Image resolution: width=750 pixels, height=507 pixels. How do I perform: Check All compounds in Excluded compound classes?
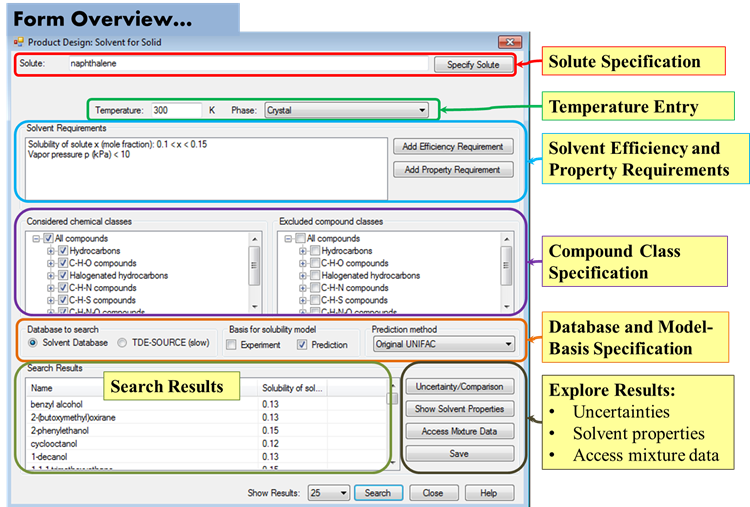300,238
